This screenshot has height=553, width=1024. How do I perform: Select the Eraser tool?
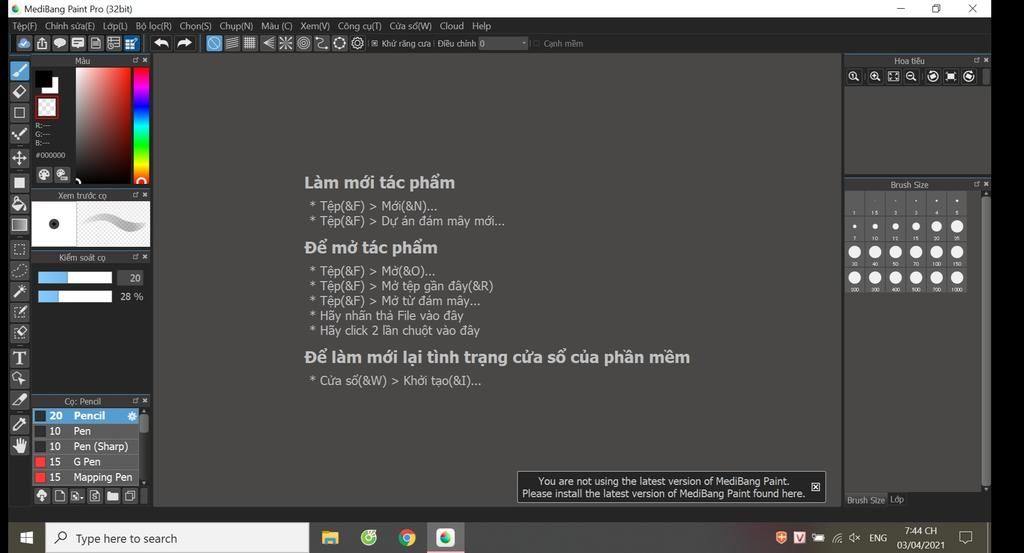click(20, 91)
